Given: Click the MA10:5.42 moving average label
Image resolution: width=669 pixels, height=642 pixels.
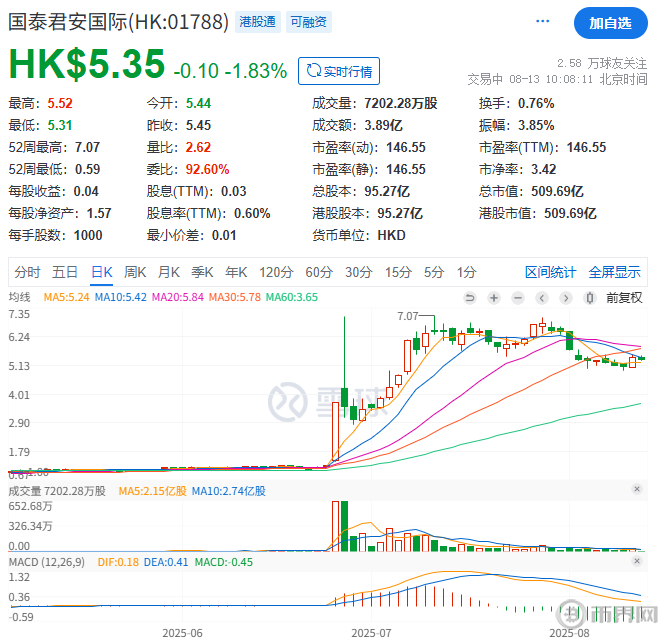Looking at the screenshot, I should [121, 297].
